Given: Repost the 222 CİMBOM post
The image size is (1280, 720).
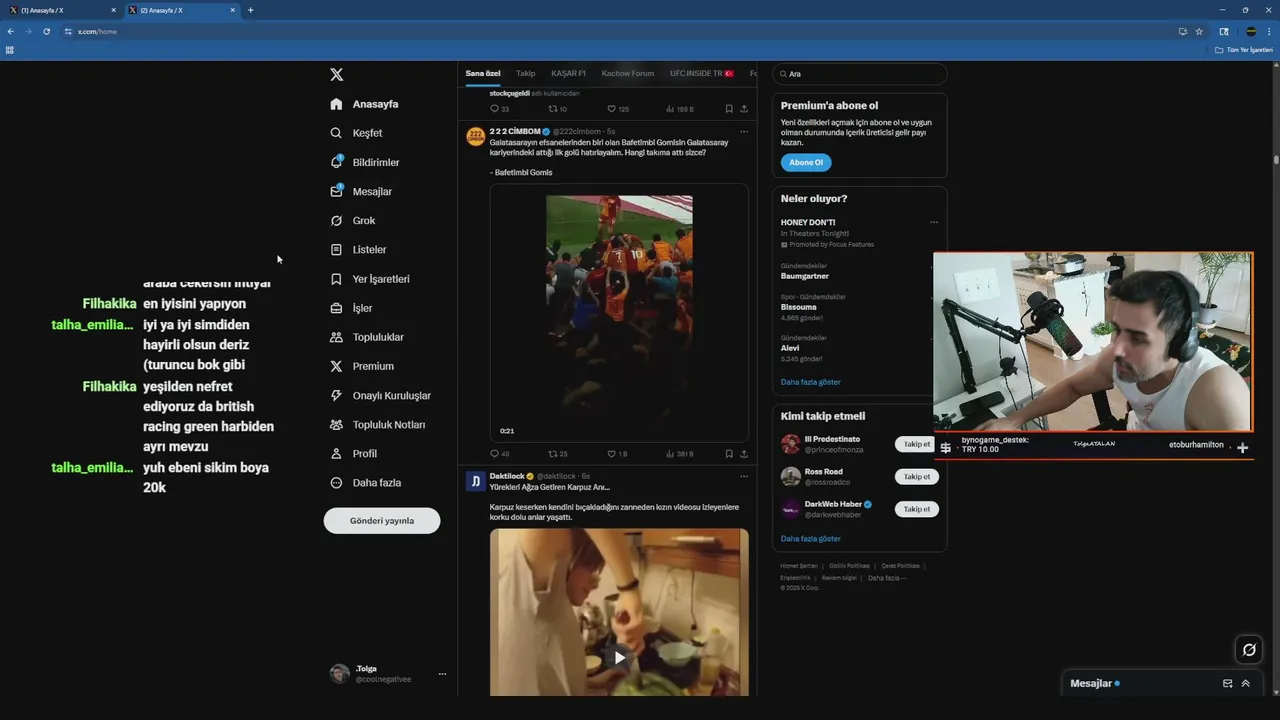Looking at the screenshot, I should (553, 454).
